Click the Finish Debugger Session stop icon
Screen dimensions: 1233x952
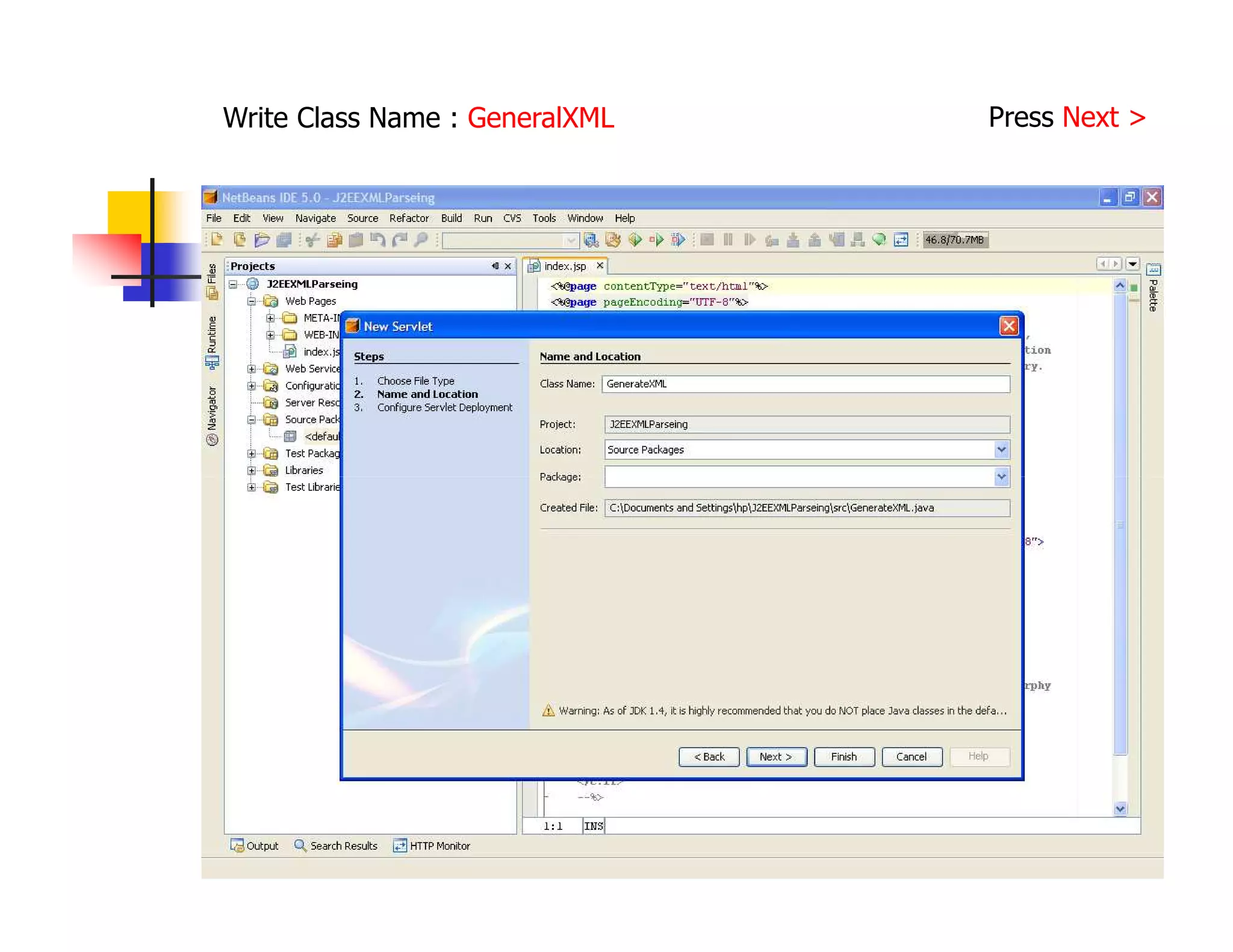tap(707, 240)
